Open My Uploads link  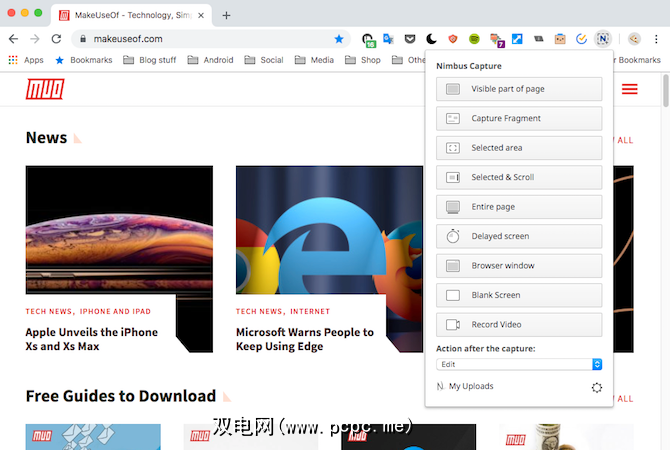tap(470, 386)
